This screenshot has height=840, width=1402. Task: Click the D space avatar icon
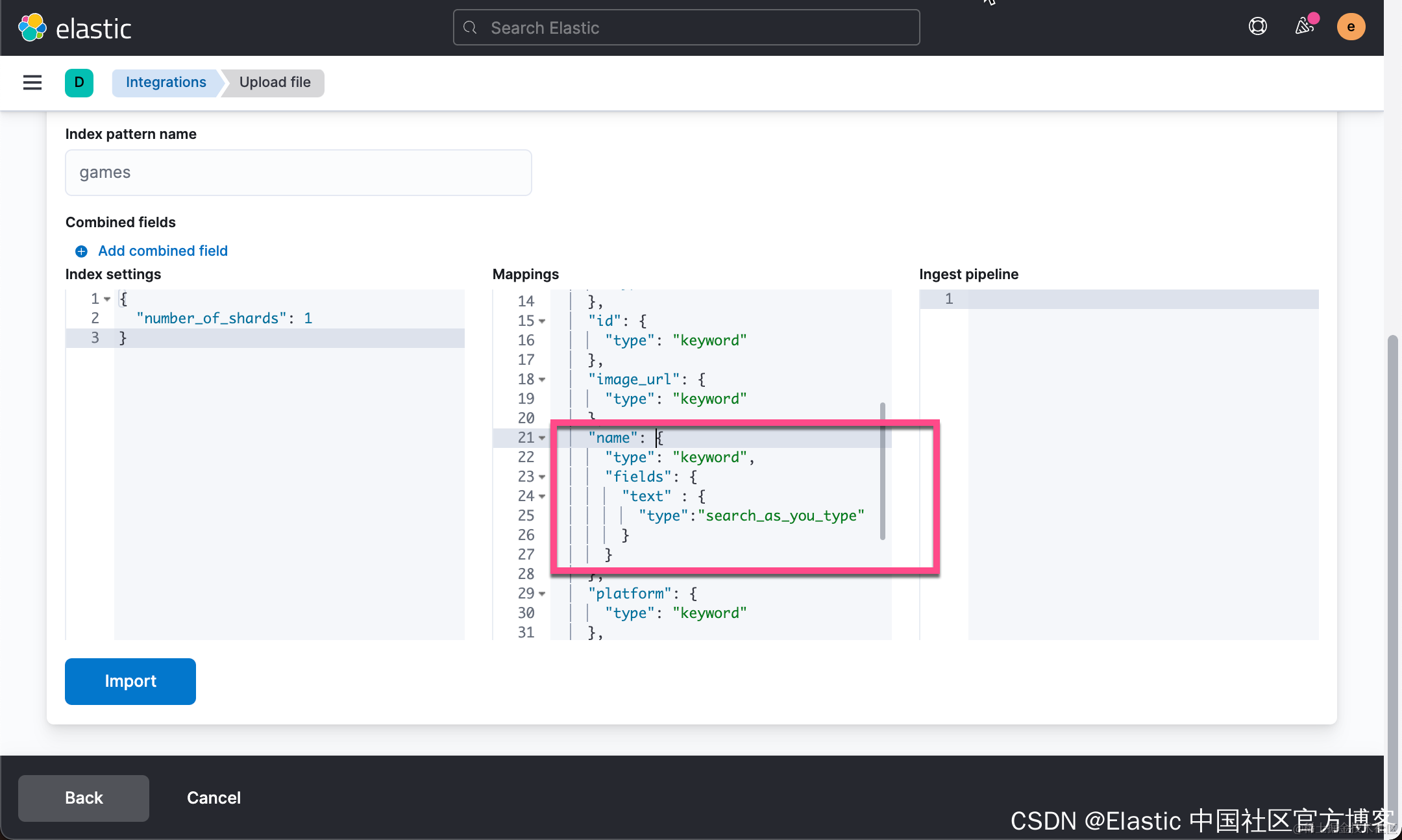tap(79, 82)
